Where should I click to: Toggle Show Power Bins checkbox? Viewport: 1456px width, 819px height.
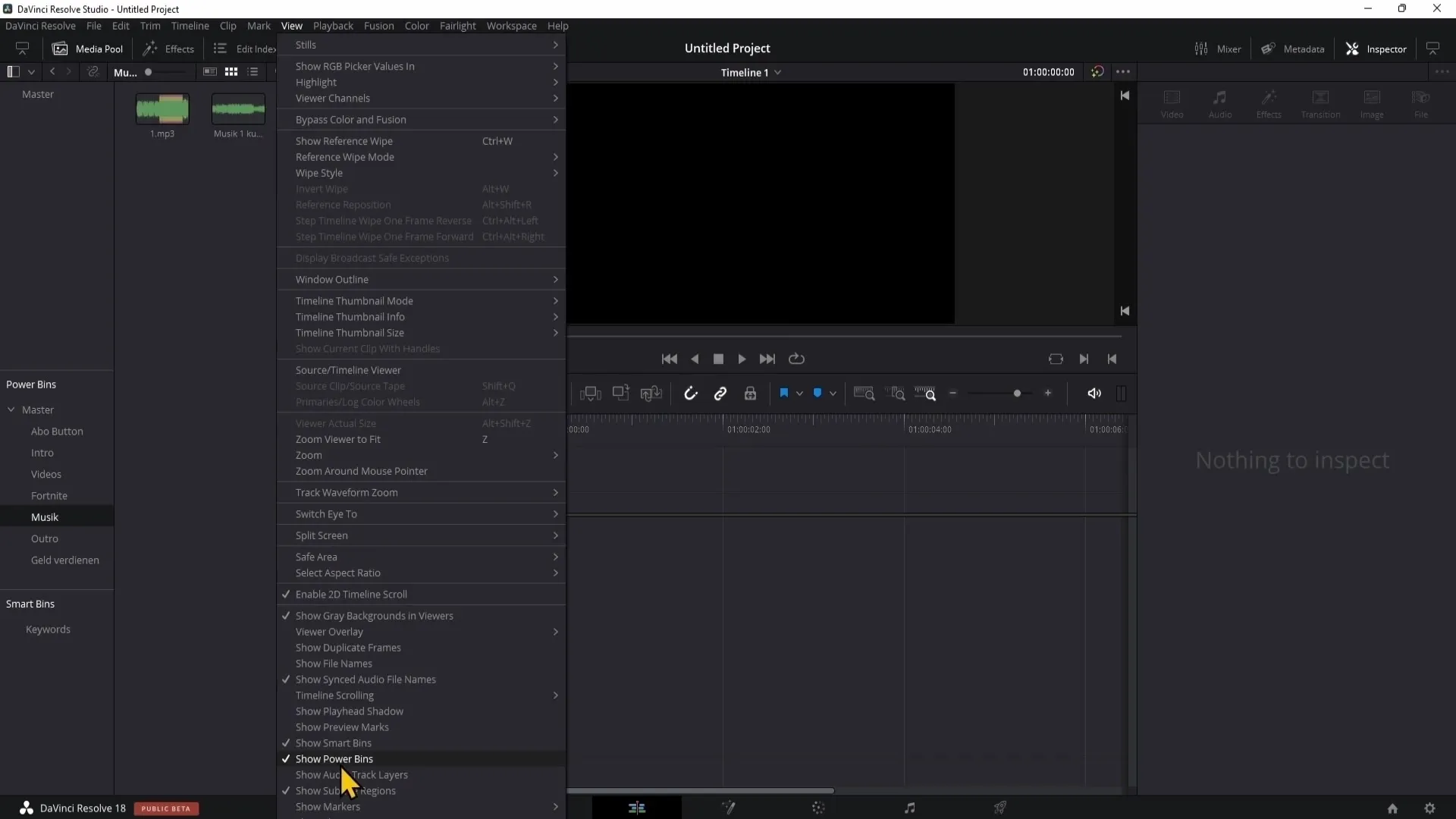pos(334,758)
